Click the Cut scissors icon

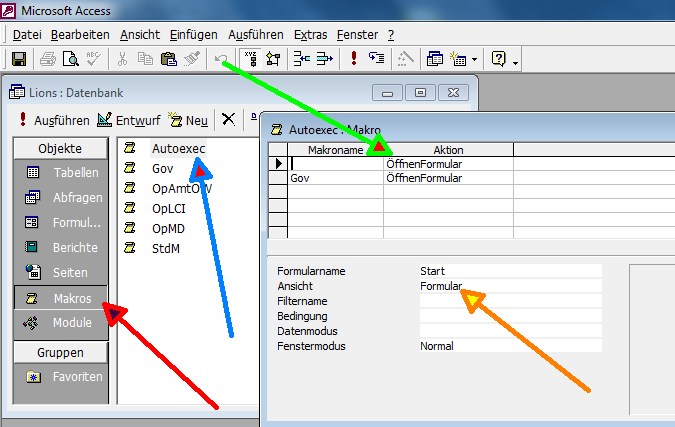tap(122, 59)
